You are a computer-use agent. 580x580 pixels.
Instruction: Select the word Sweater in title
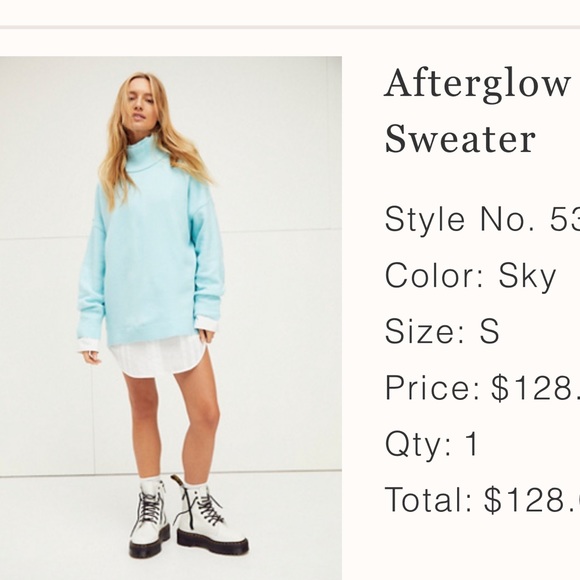coord(460,138)
